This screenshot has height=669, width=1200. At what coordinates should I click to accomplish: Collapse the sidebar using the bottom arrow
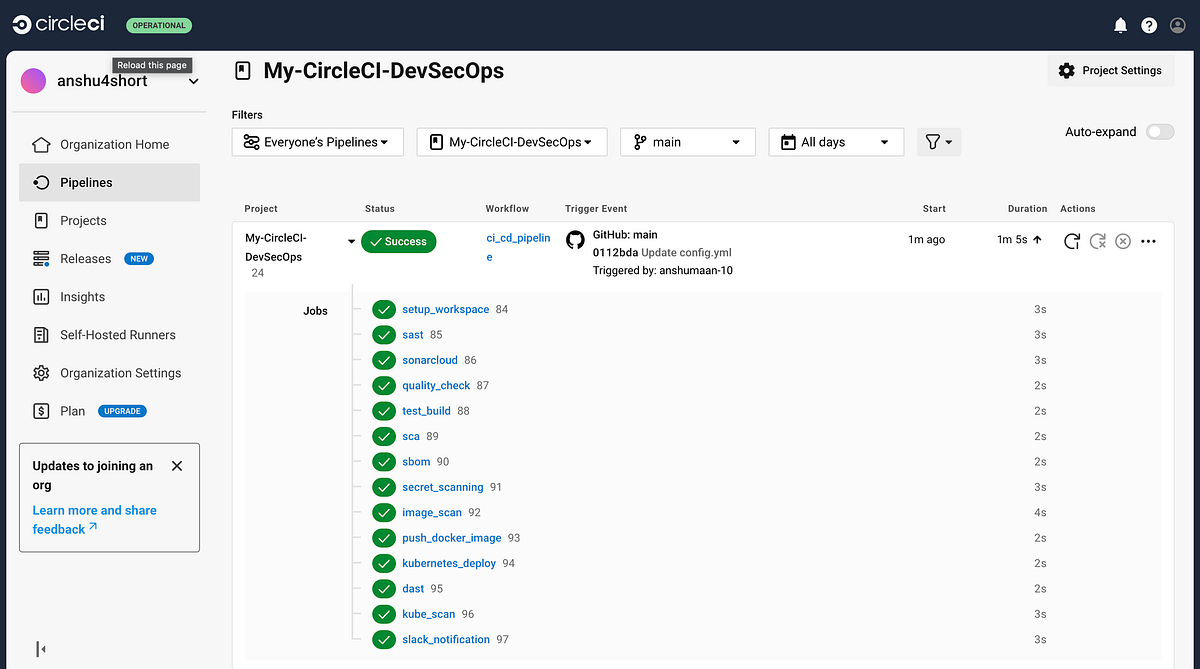point(40,649)
